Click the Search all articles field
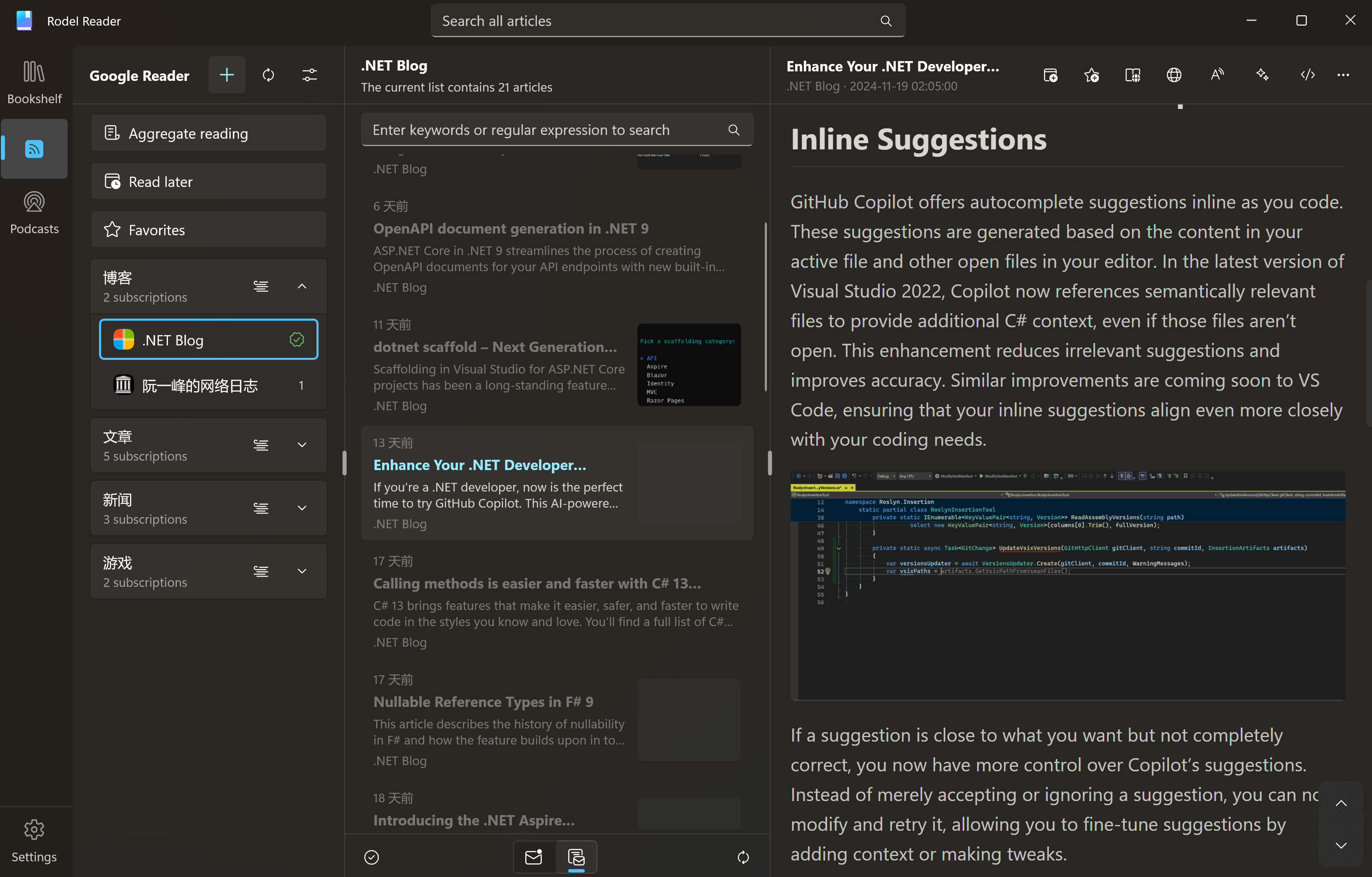1372x877 pixels. tap(668, 21)
